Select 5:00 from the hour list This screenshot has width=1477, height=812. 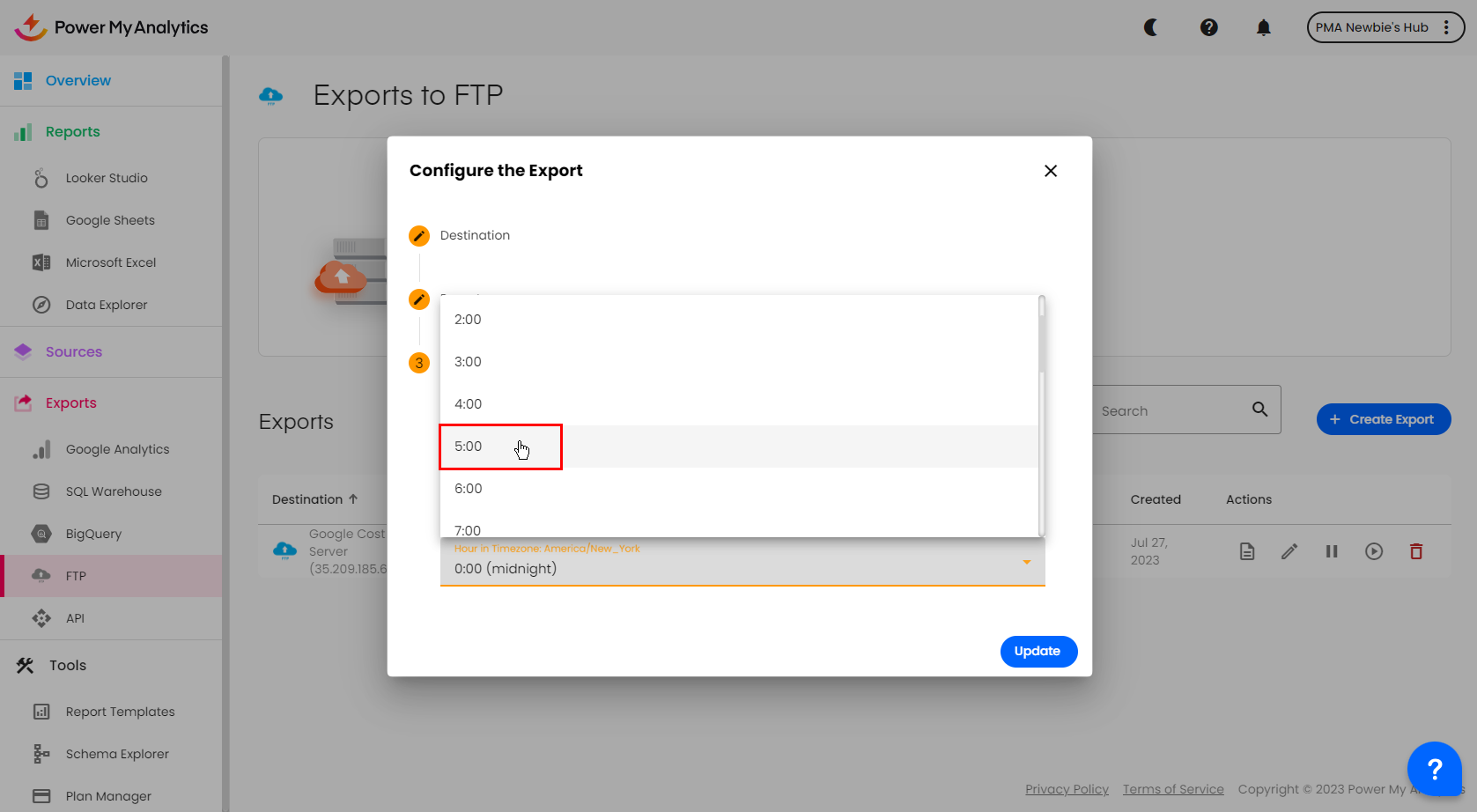[x=469, y=447]
